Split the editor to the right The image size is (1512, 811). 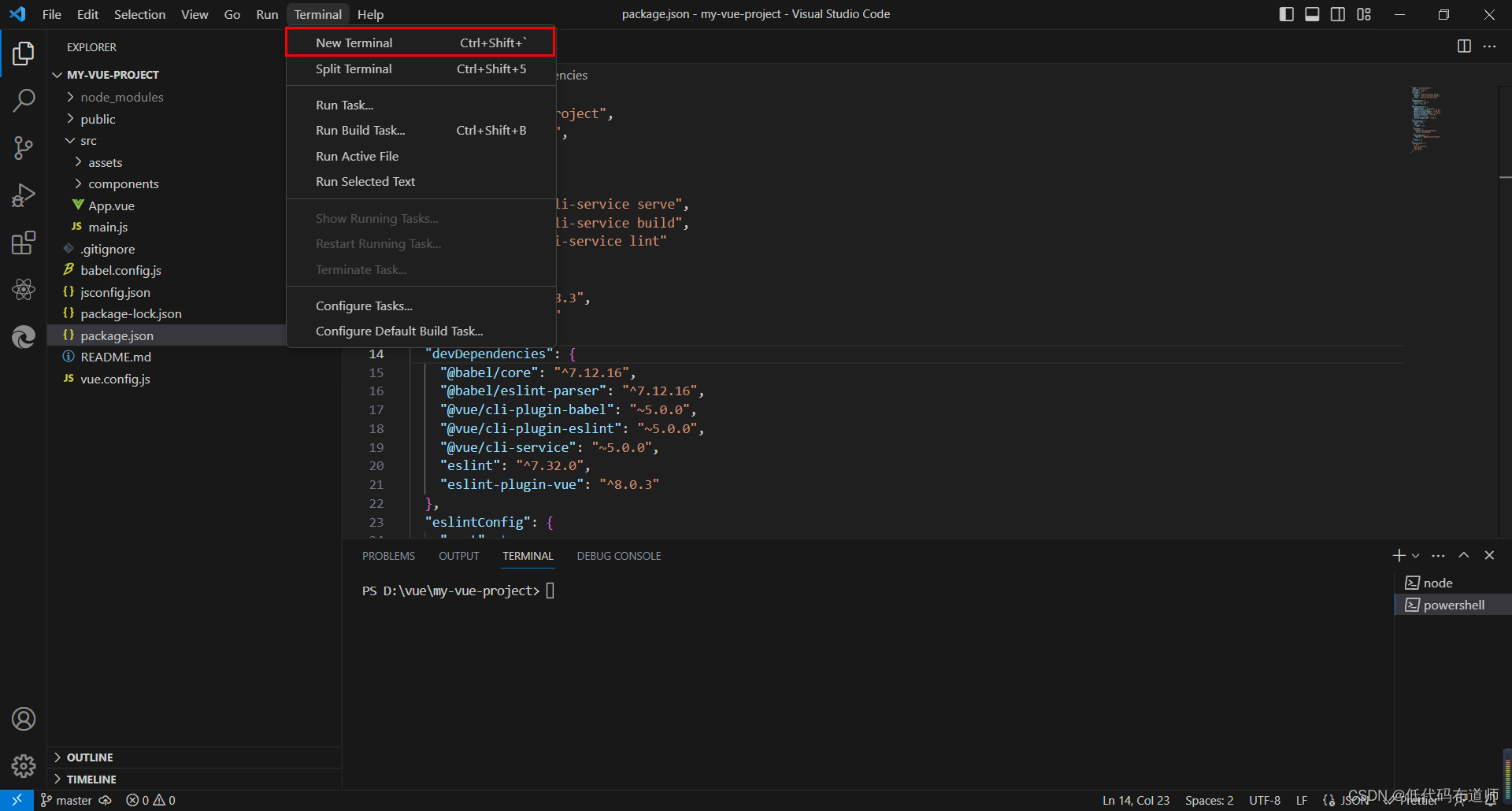pos(1464,46)
